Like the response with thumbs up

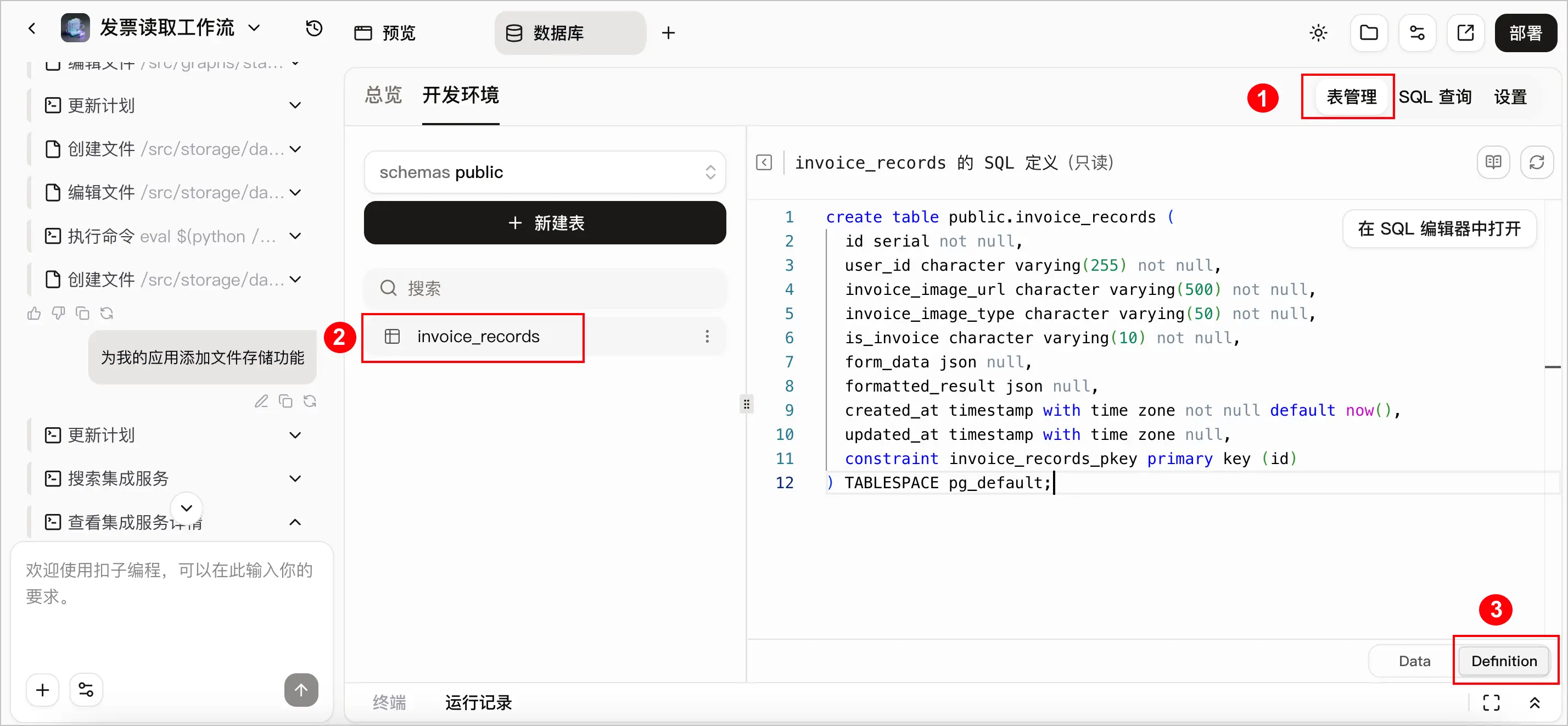tap(34, 313)
